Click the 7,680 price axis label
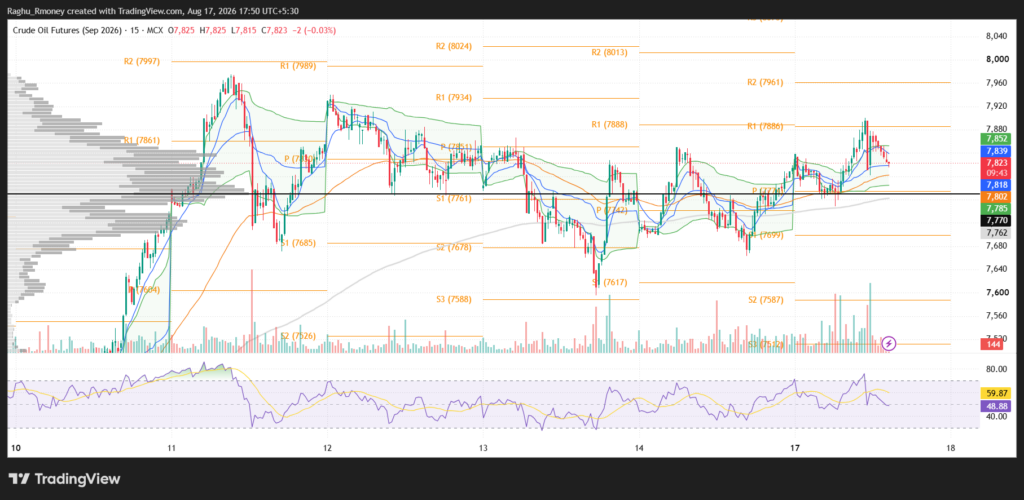The height and width of the screenshot is (500, 1024). tap(996, 245)
